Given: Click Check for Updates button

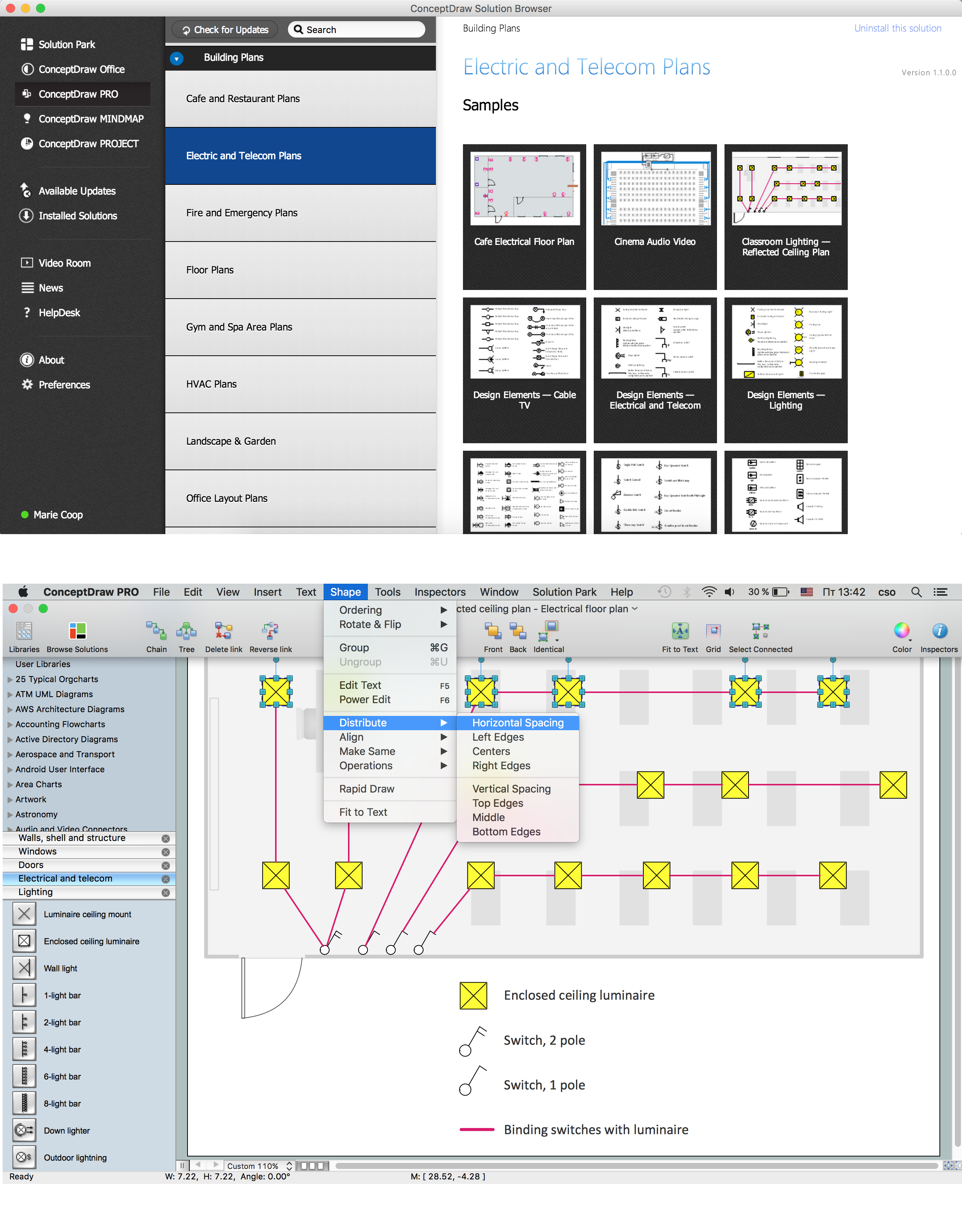Looking at the screenshot, I should 224,29.
